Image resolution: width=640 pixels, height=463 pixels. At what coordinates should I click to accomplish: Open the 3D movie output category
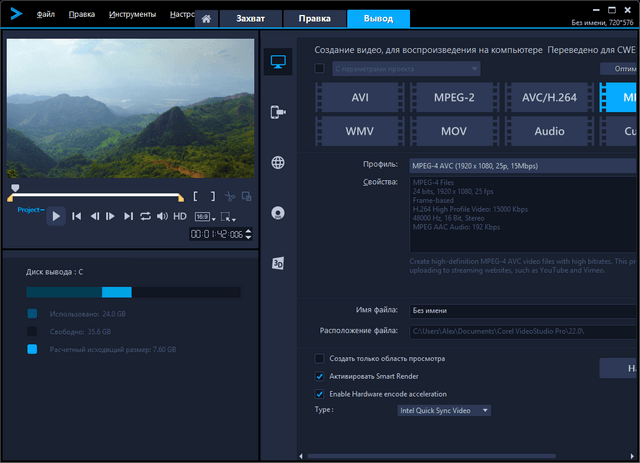pyautogui.click(x=278, y=263)
